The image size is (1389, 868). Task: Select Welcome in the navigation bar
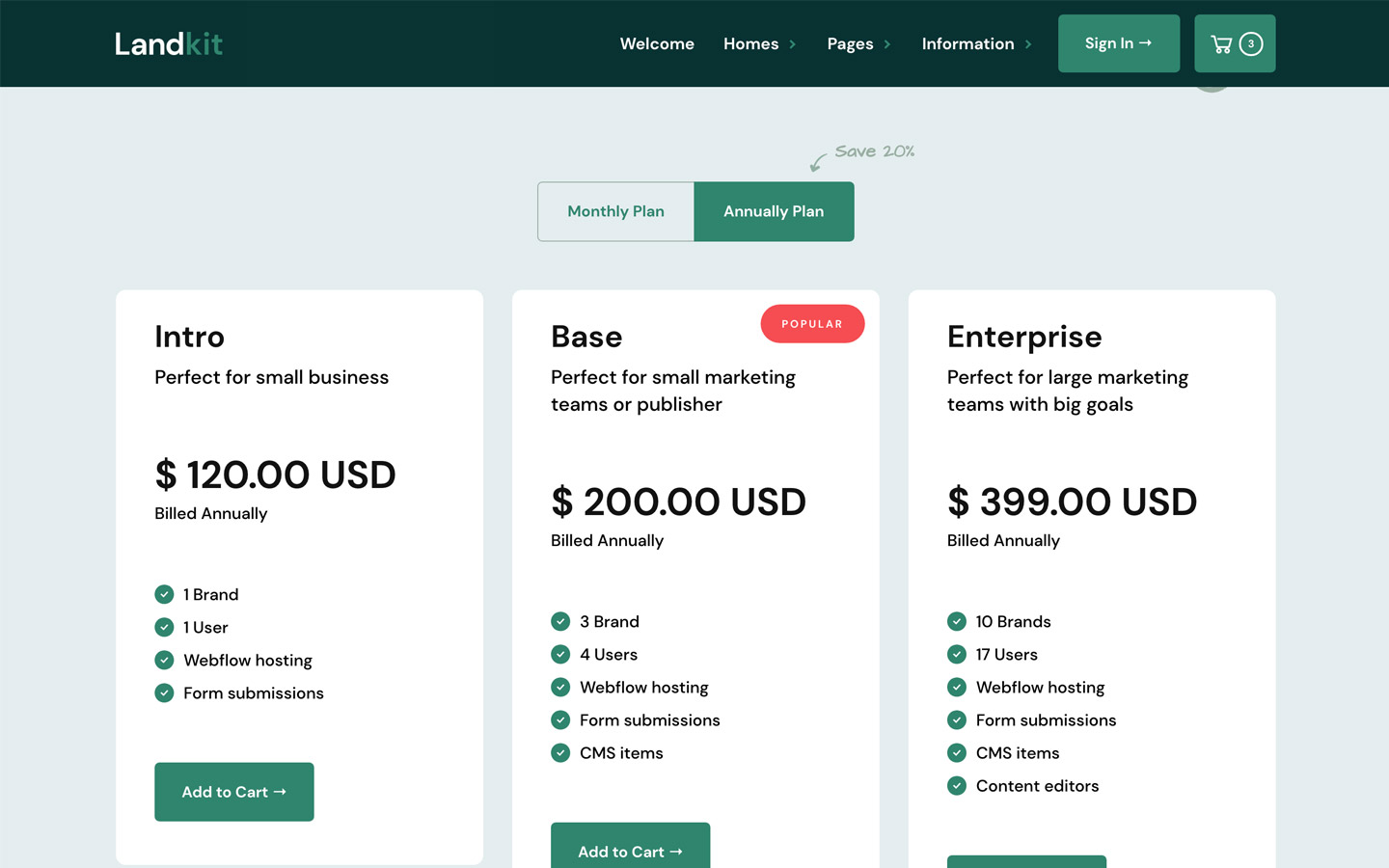[x=657, y=43]
